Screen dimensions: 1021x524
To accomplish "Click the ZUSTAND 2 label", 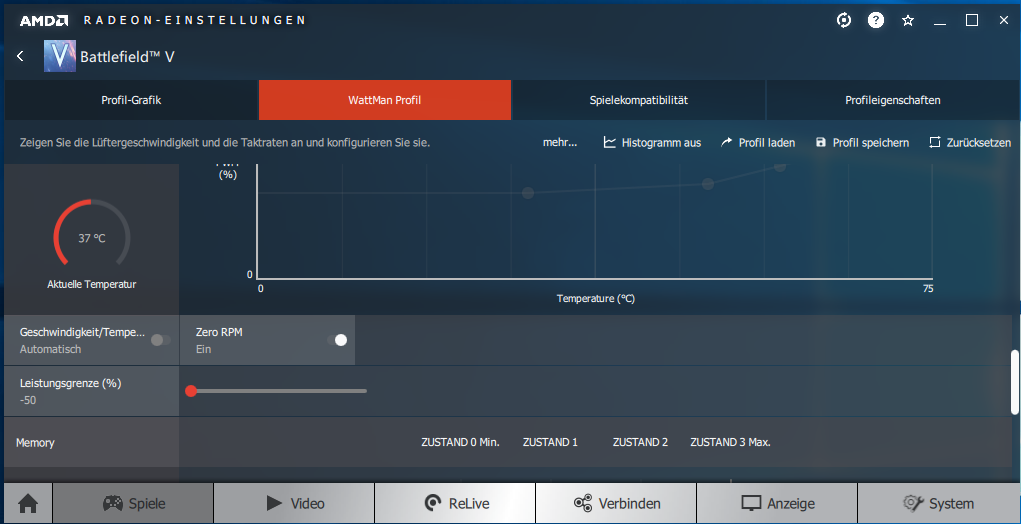I will pos(640,442).
